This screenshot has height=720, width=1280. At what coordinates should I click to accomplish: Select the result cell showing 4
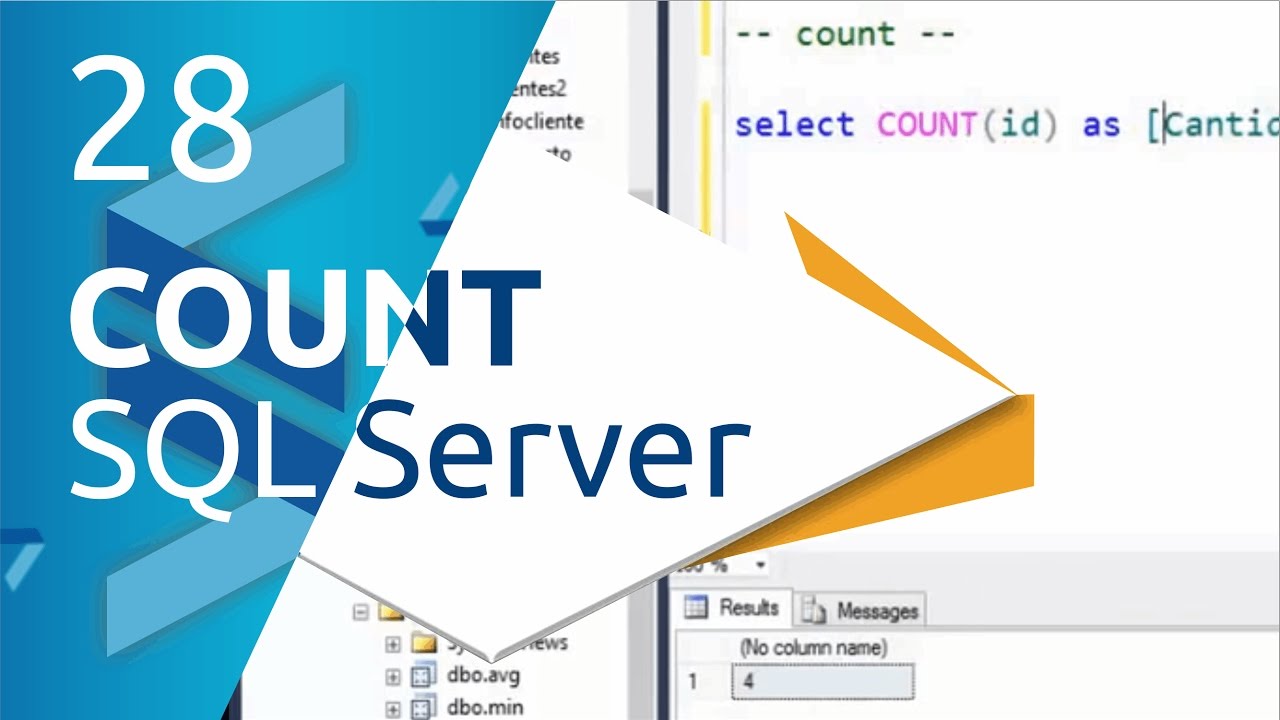[x=822, y=683]
